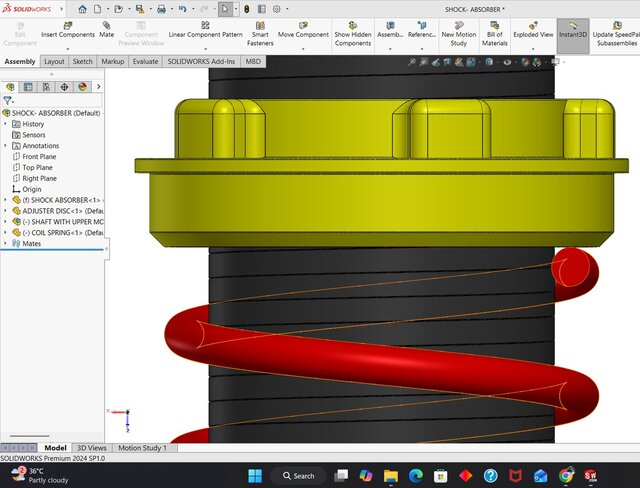
Task: Click the taskbar Search box
Action: pos(298,476)
